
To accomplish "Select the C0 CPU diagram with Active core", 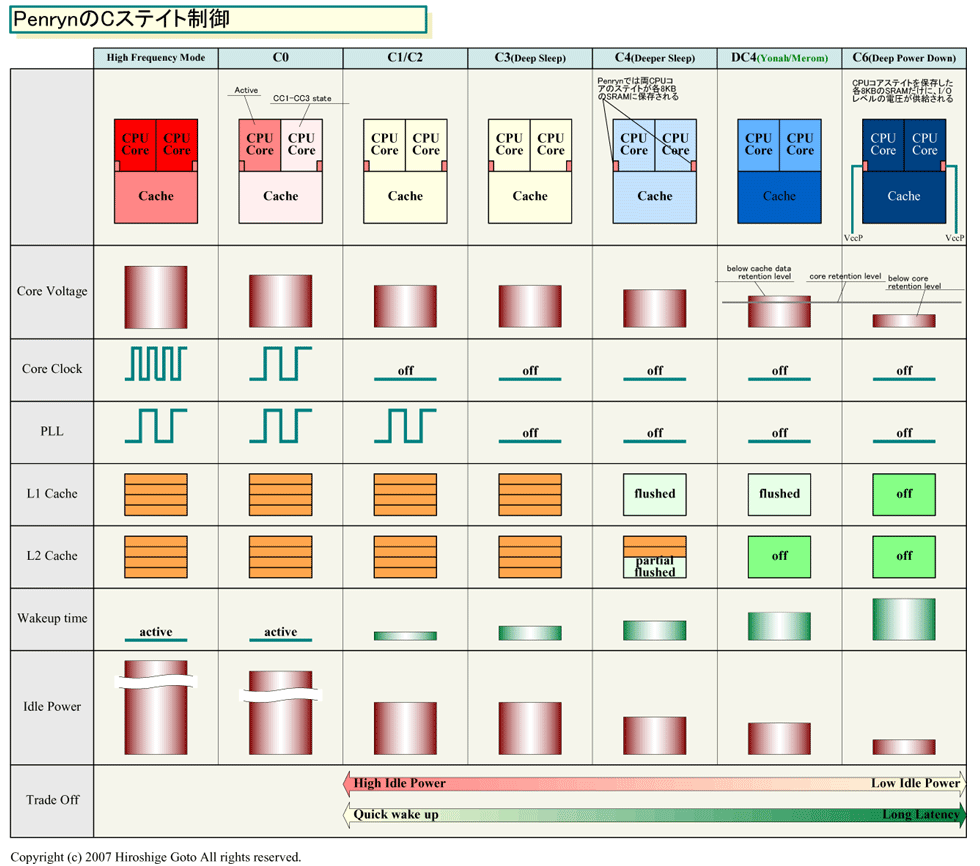I will click(x=280, y=171).
